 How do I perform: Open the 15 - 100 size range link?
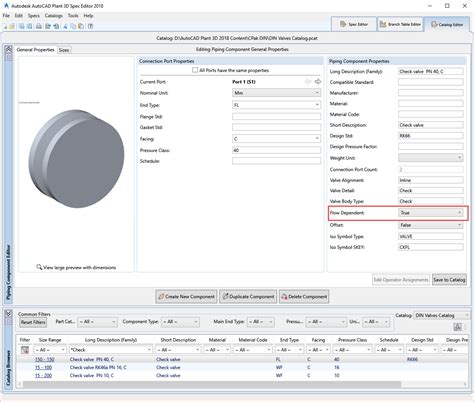click(x=43, y=367)
